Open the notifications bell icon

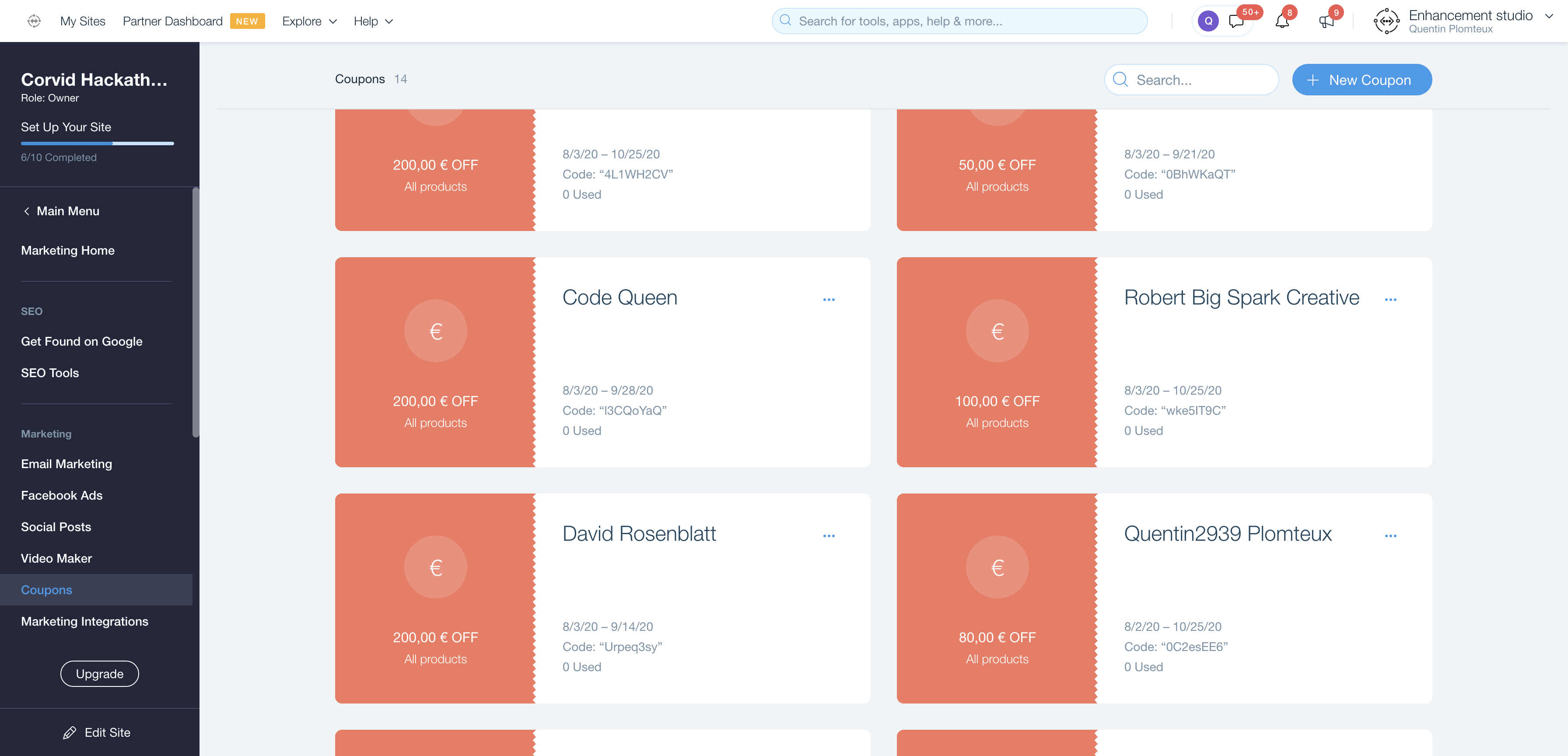[x=1282, y=21]
